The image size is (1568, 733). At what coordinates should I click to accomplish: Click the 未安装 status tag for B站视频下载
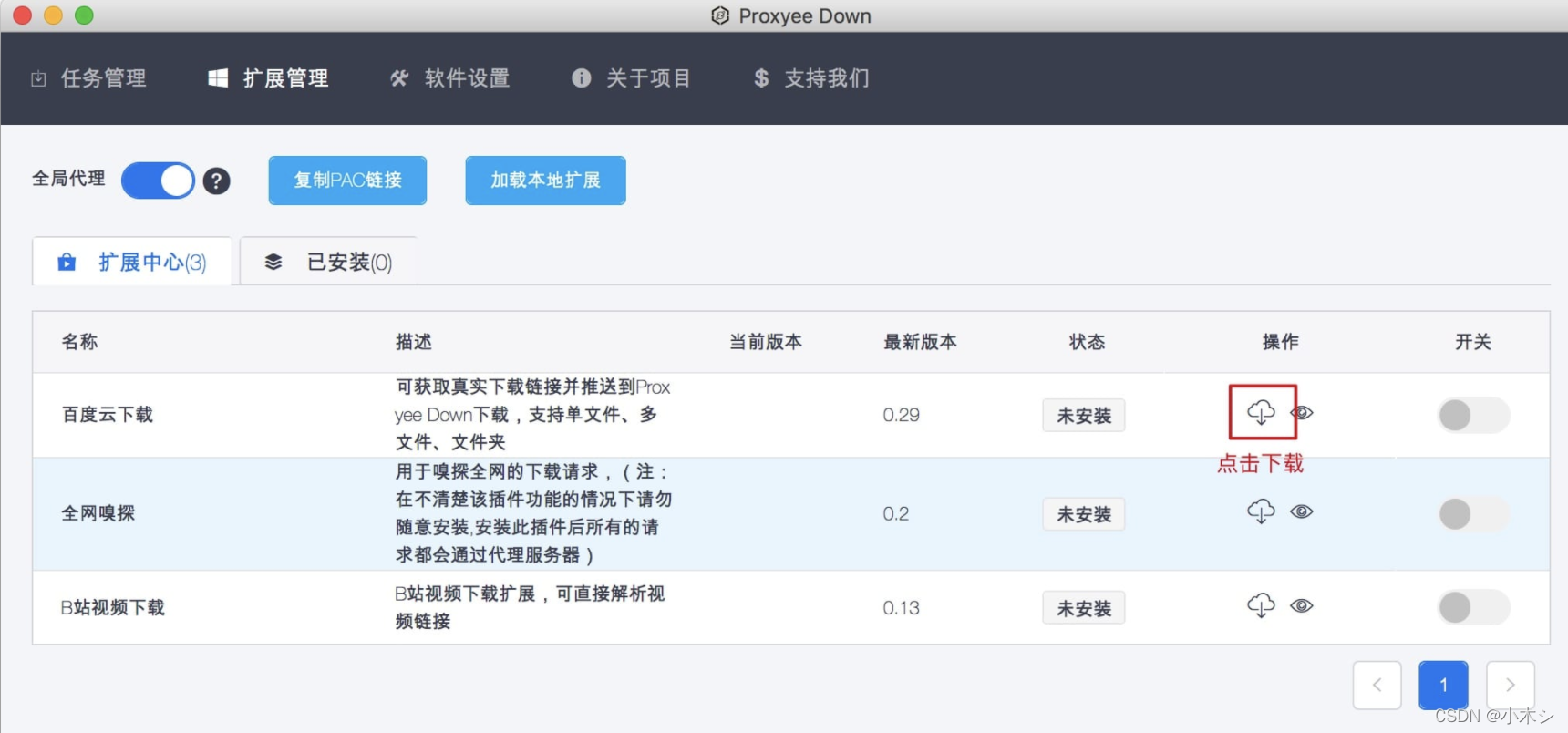[x=1084, y=608]
